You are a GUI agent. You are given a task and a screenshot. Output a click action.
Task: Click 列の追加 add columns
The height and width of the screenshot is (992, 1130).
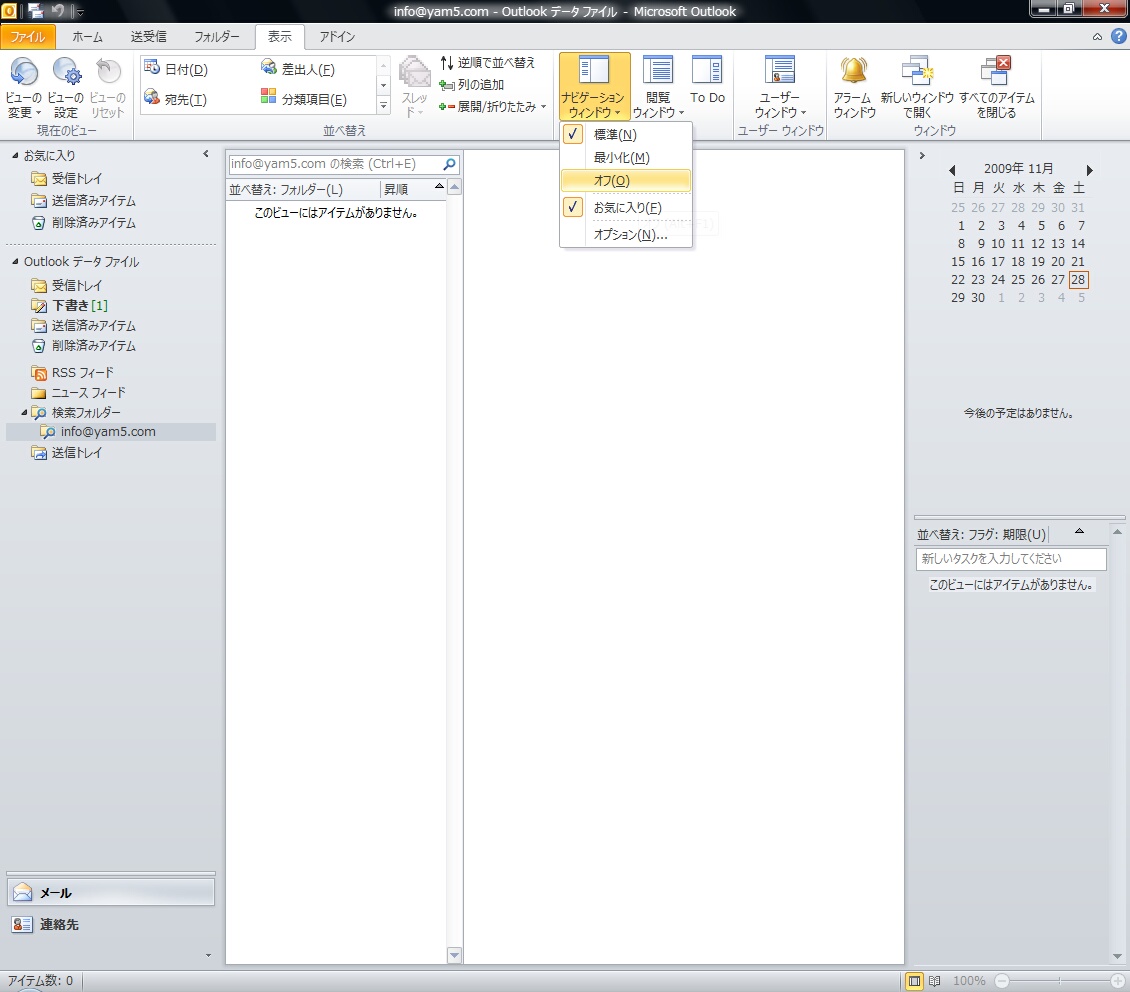click(472, 84)
